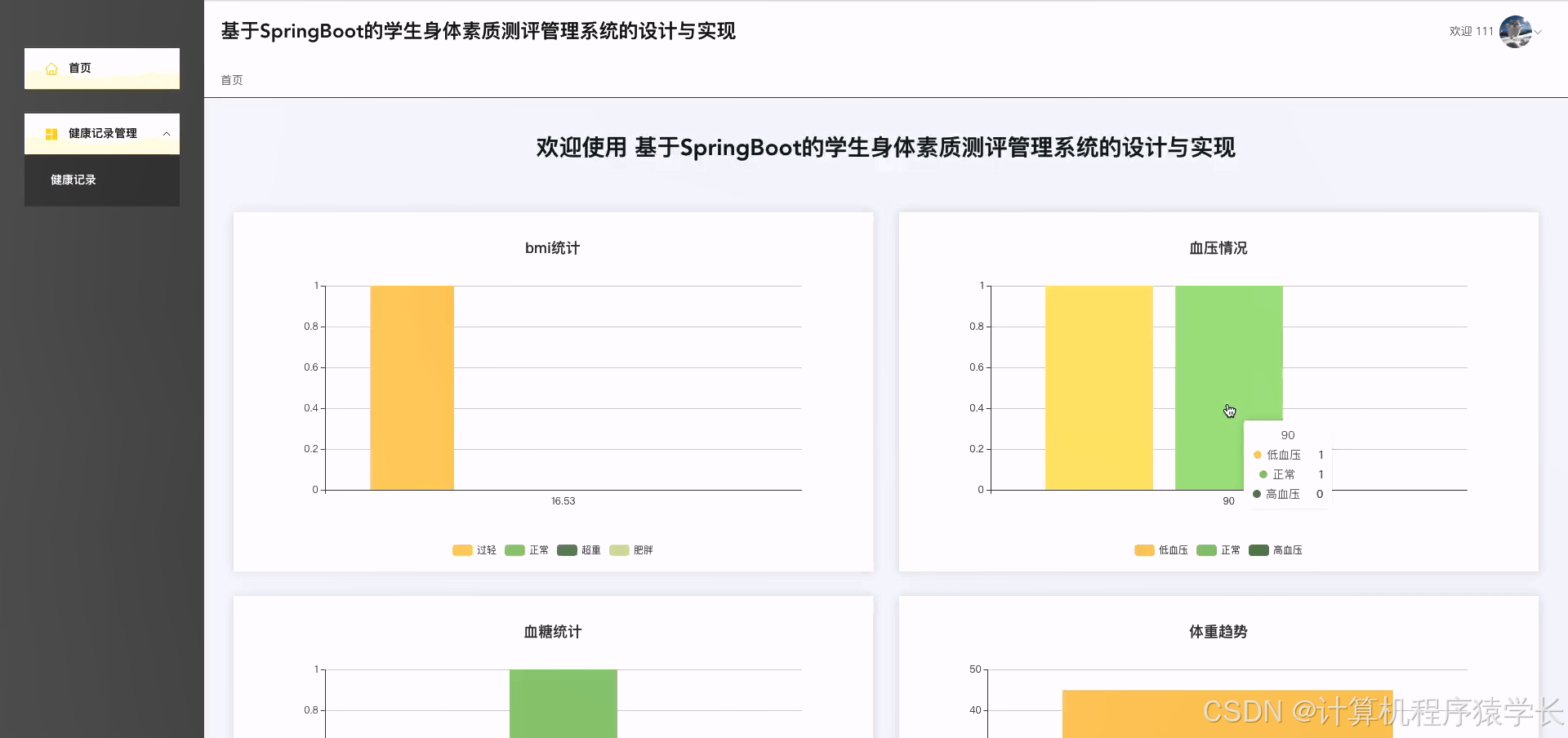
Task: Click the grid icon beside 健康记录管理
Action: [51, 134]
